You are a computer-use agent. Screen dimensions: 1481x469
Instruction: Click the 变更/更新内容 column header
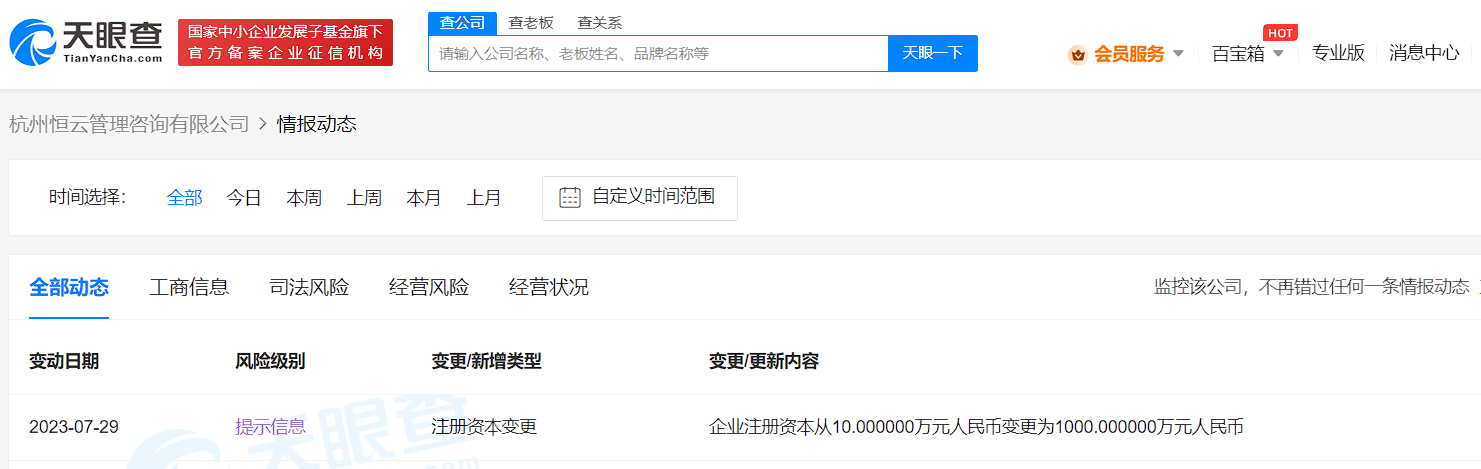[764, 361]
